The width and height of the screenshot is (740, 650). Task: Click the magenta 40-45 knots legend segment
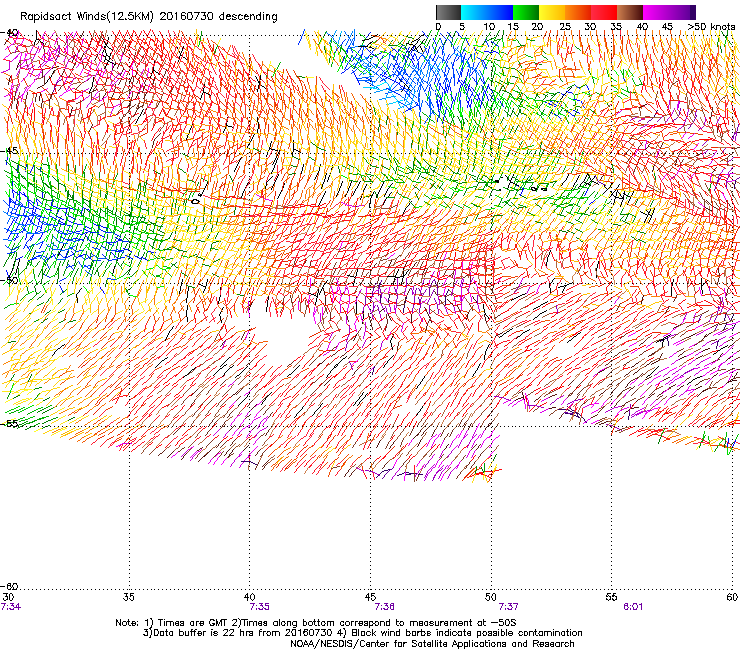pyautogui.click(x=656, y=12)
